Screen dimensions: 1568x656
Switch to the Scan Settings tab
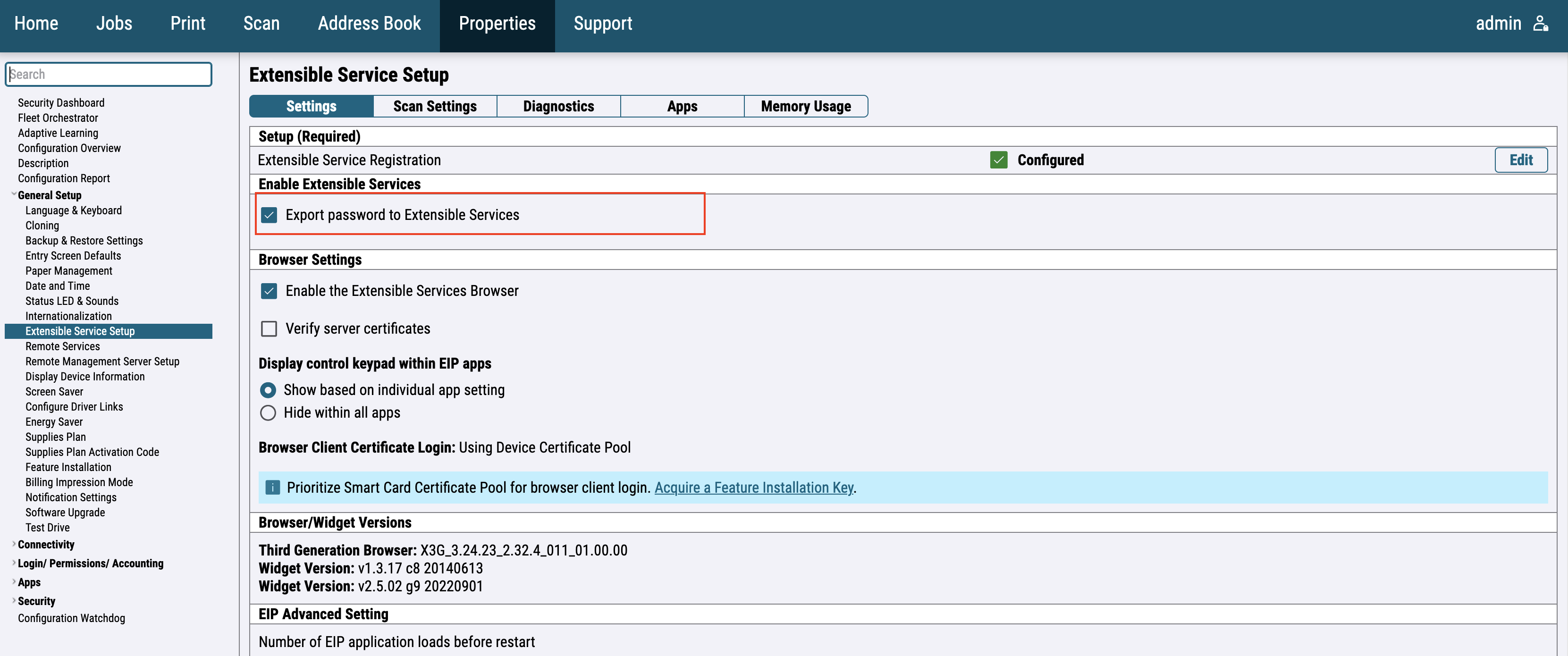(x=435, y=107)
